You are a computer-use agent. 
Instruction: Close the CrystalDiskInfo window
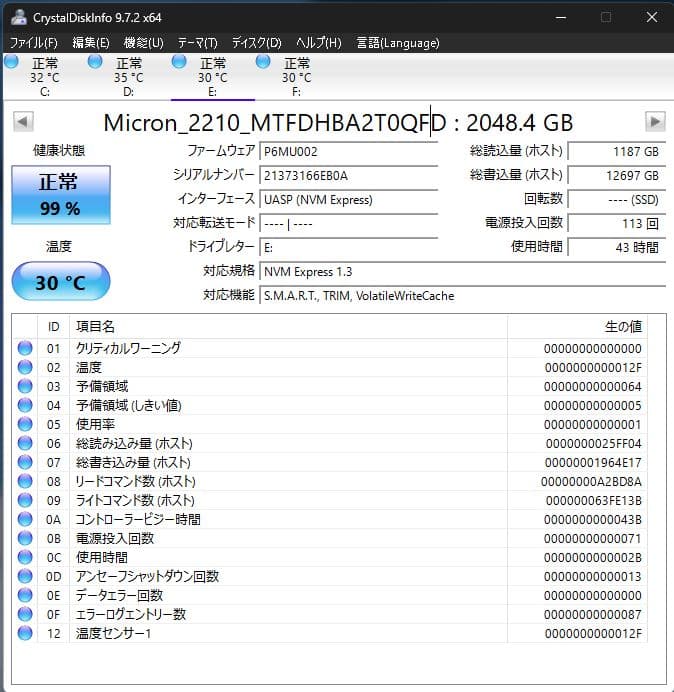point(652,17)
